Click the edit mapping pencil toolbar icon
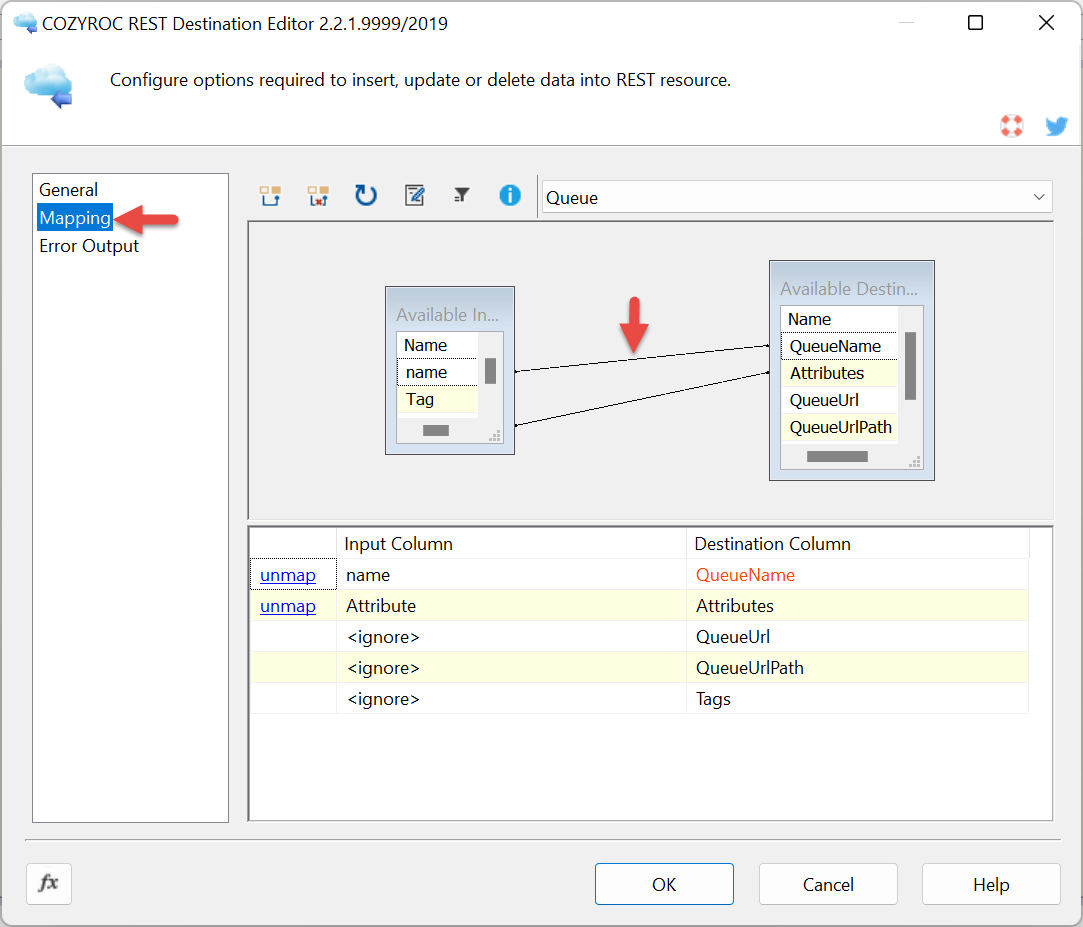The height and width of the screenshot is (927, 1083). tap(414, 196)
